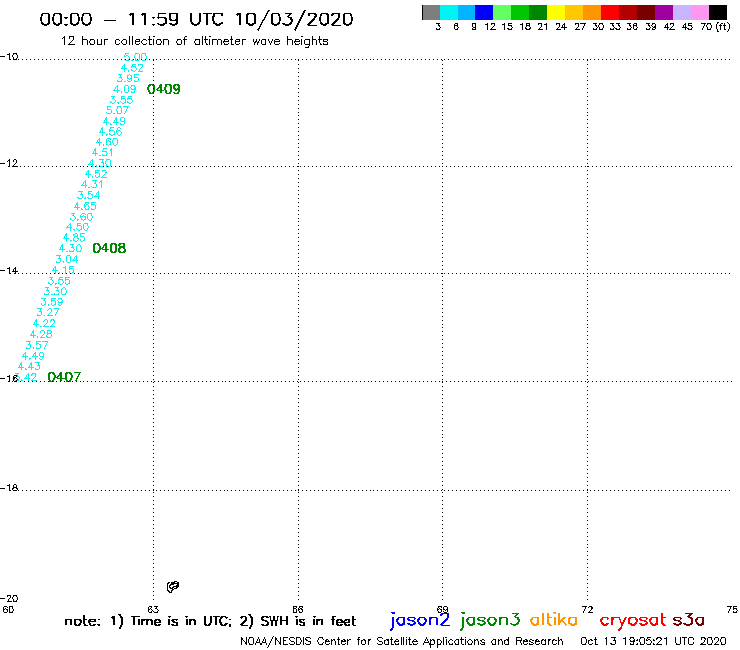Click the 72 longitude axis label

pyautogui.click(x=587, y=609)
